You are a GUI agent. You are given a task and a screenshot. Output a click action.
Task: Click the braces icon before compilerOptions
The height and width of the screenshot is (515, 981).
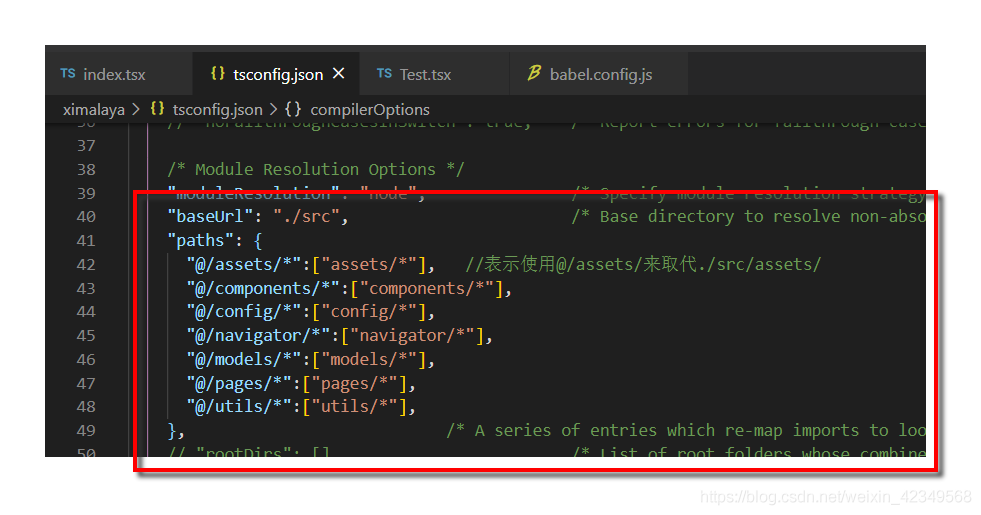point(293,109)
